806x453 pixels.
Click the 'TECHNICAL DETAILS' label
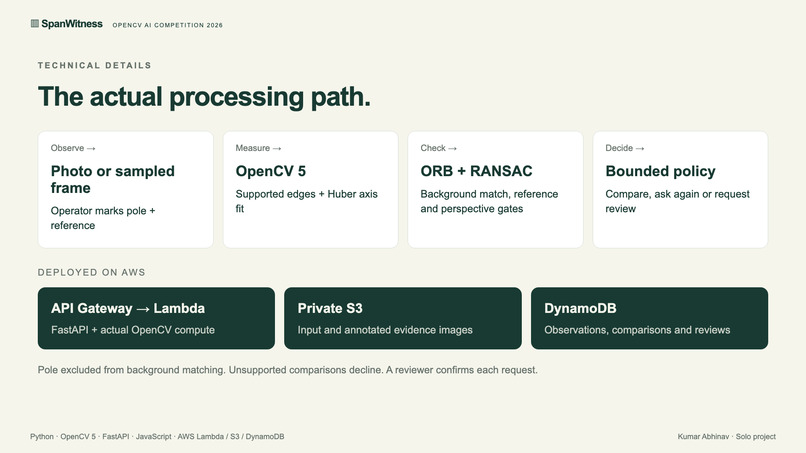click(x=95, y=65)
